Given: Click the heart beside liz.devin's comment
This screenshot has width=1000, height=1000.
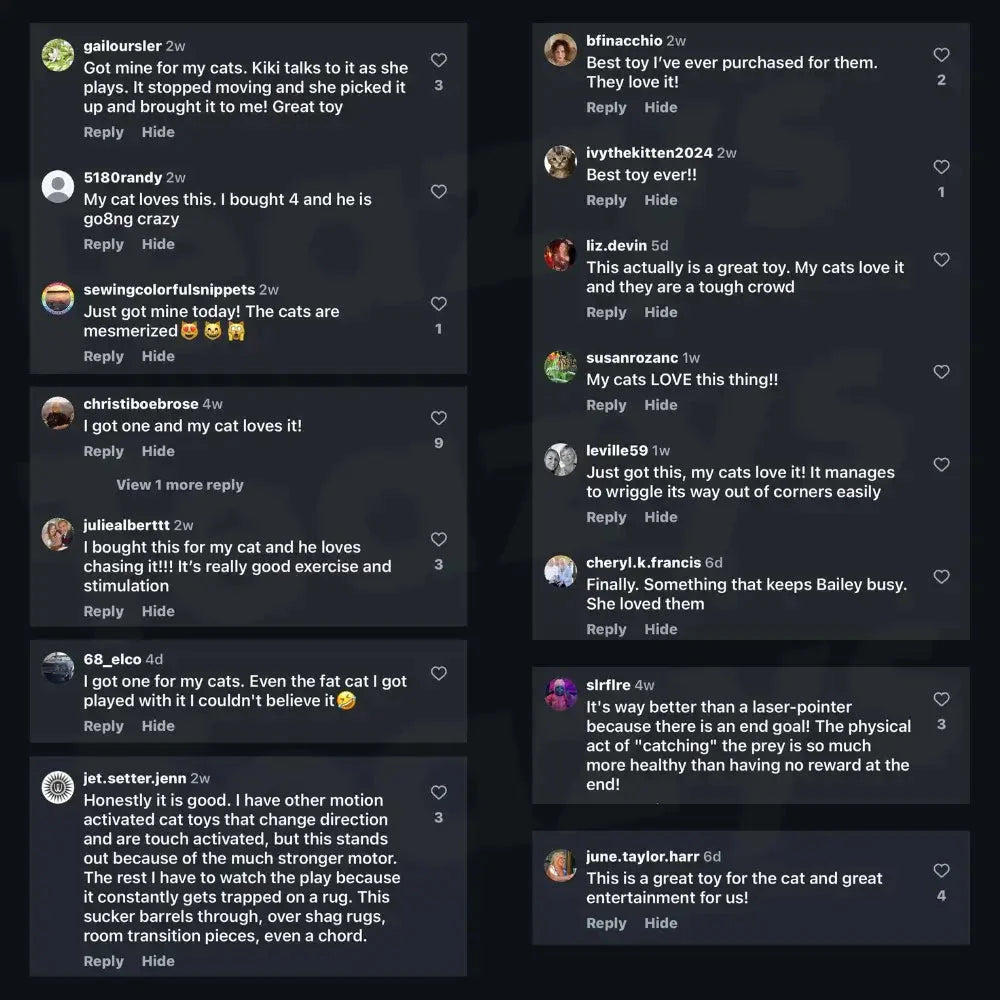Looking at the screenshot, I should point(941,260).
